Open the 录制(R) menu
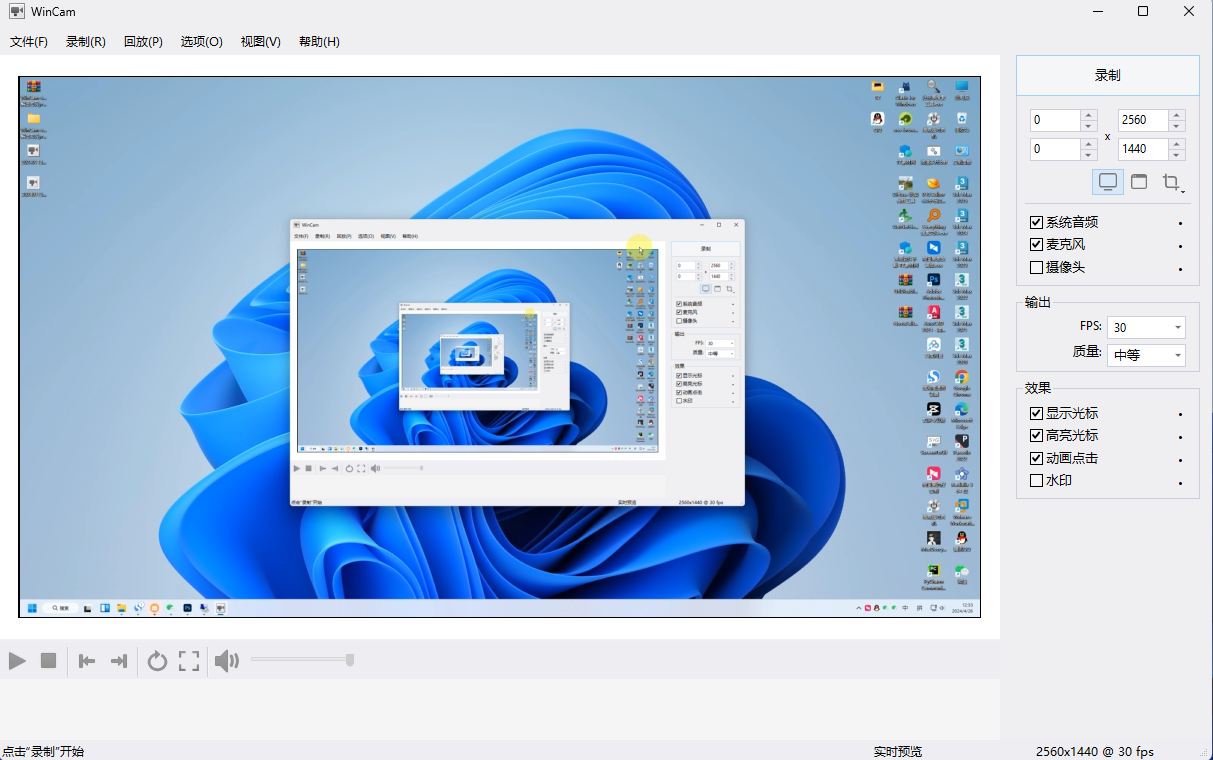The height and width of the screenshot is (760, 1213). (86, 42)
